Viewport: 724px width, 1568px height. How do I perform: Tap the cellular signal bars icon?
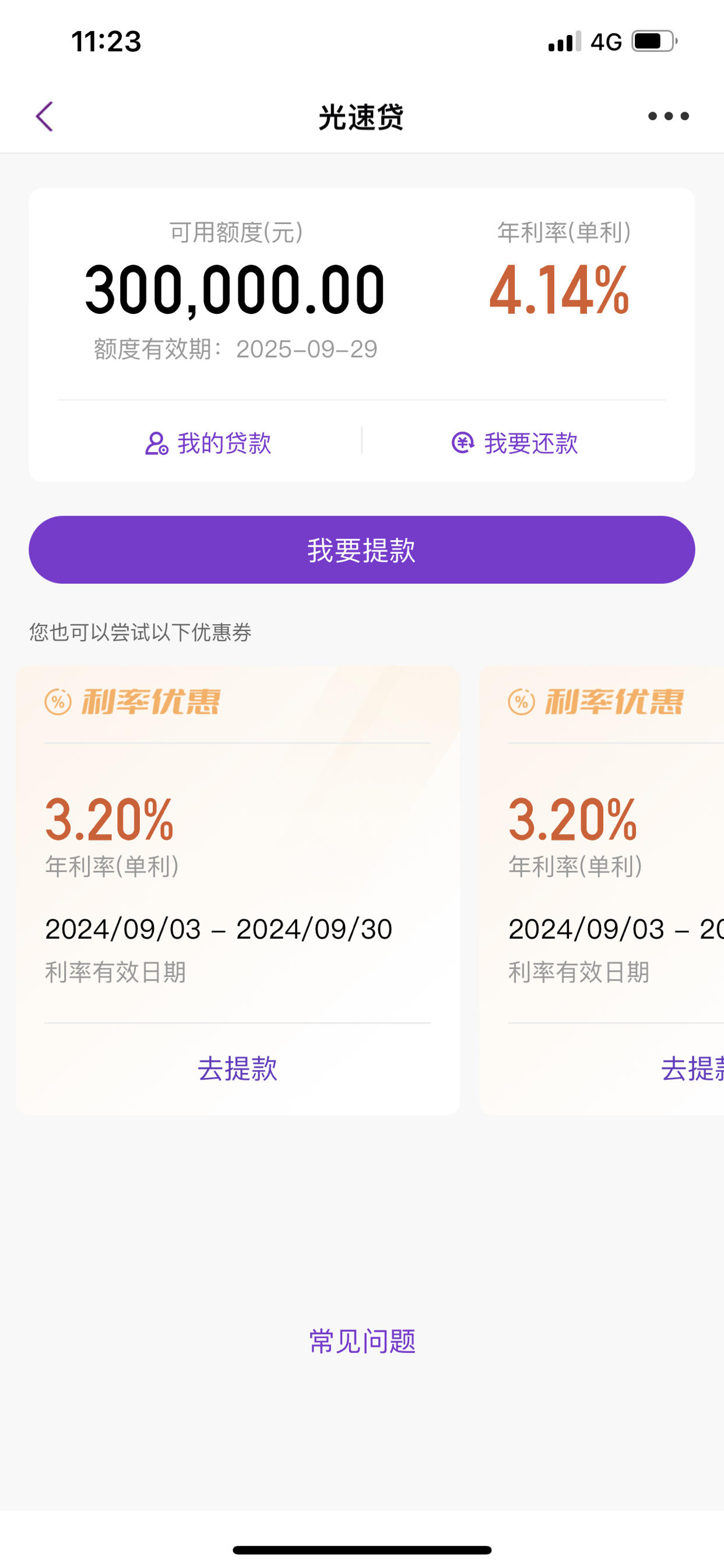tap(564, 41)
